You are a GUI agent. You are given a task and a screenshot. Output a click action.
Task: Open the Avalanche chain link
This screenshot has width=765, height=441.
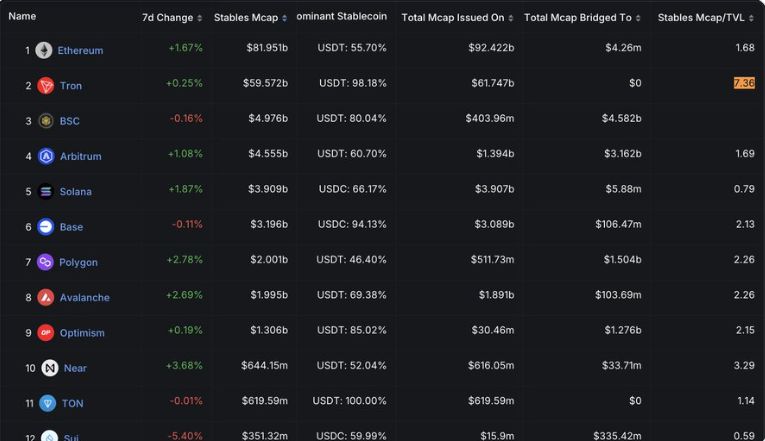pyautogui.click(x=84, y=297)
